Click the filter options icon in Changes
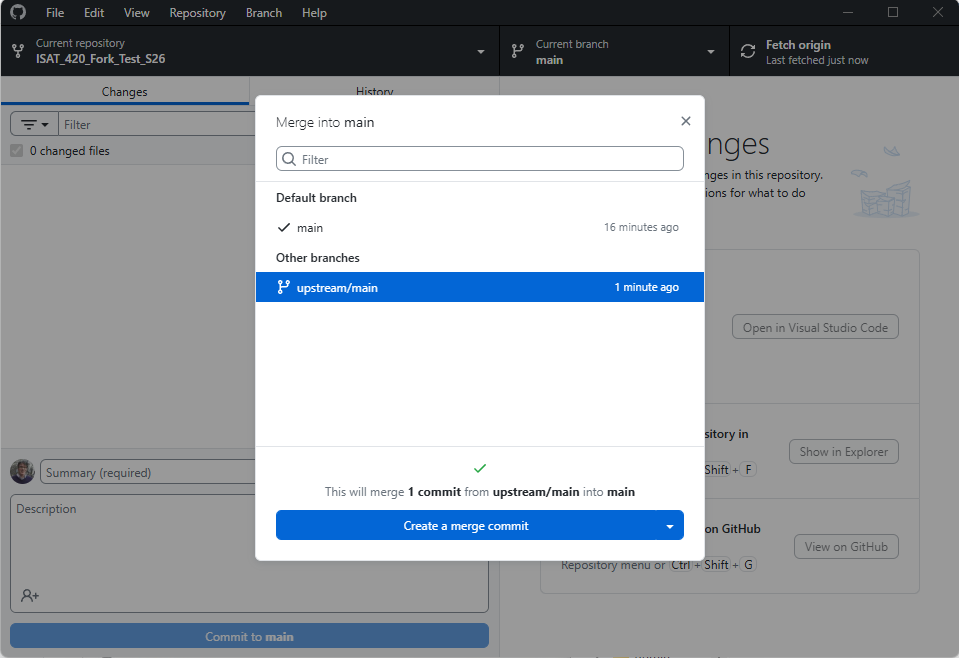959x658 pixels. (x=34, y=124)
